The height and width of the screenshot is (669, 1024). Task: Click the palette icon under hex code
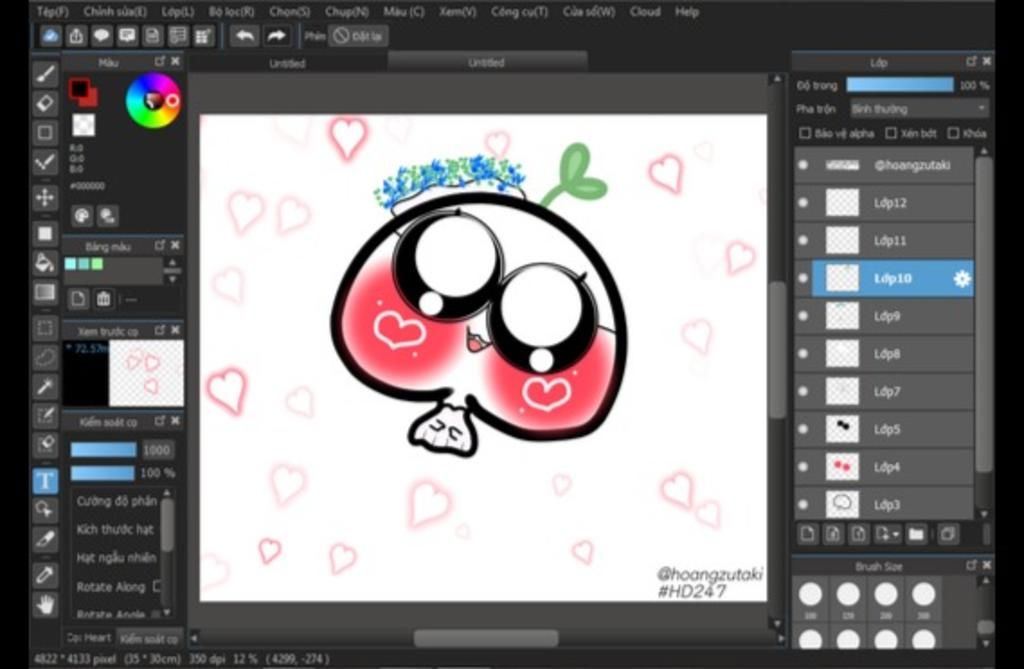click(x=82, y=216)
